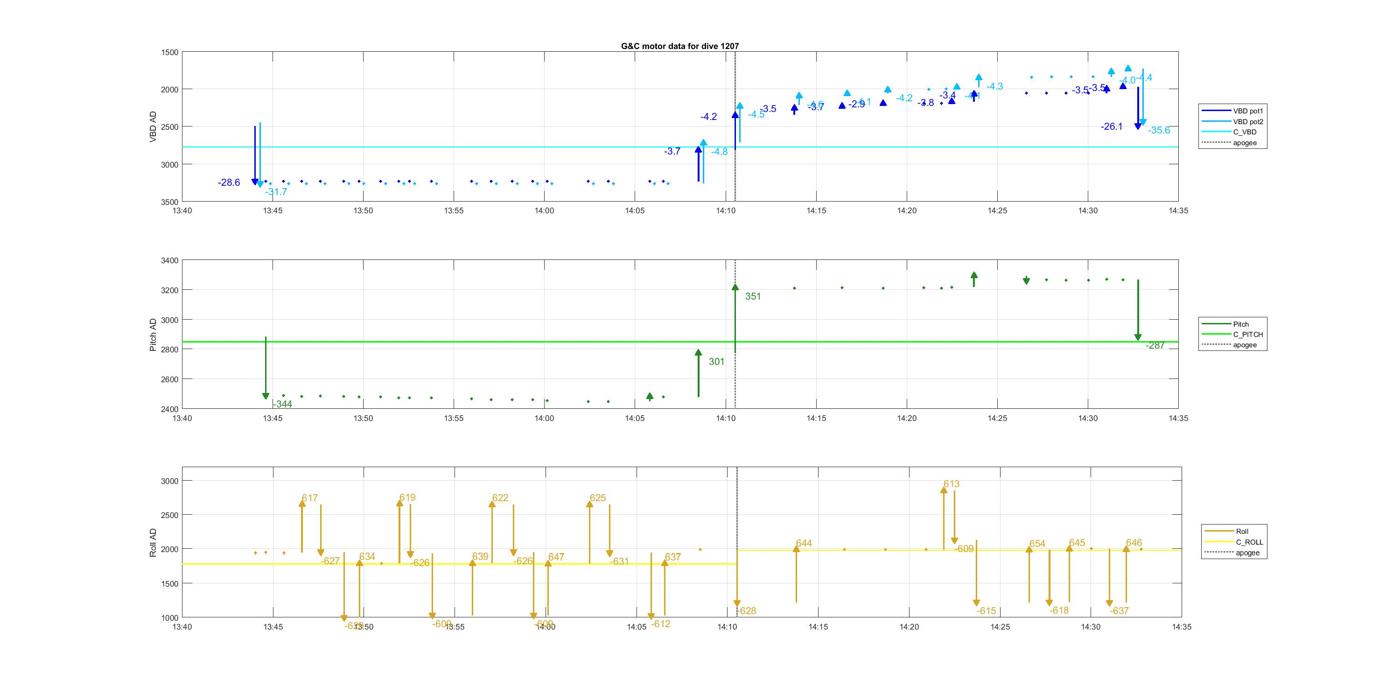Image resolution: width=1400 pixels, height=693 pixels.
Task: Click the '-609' roll data label
Action: pyautogui.click(x=964, y=549)
